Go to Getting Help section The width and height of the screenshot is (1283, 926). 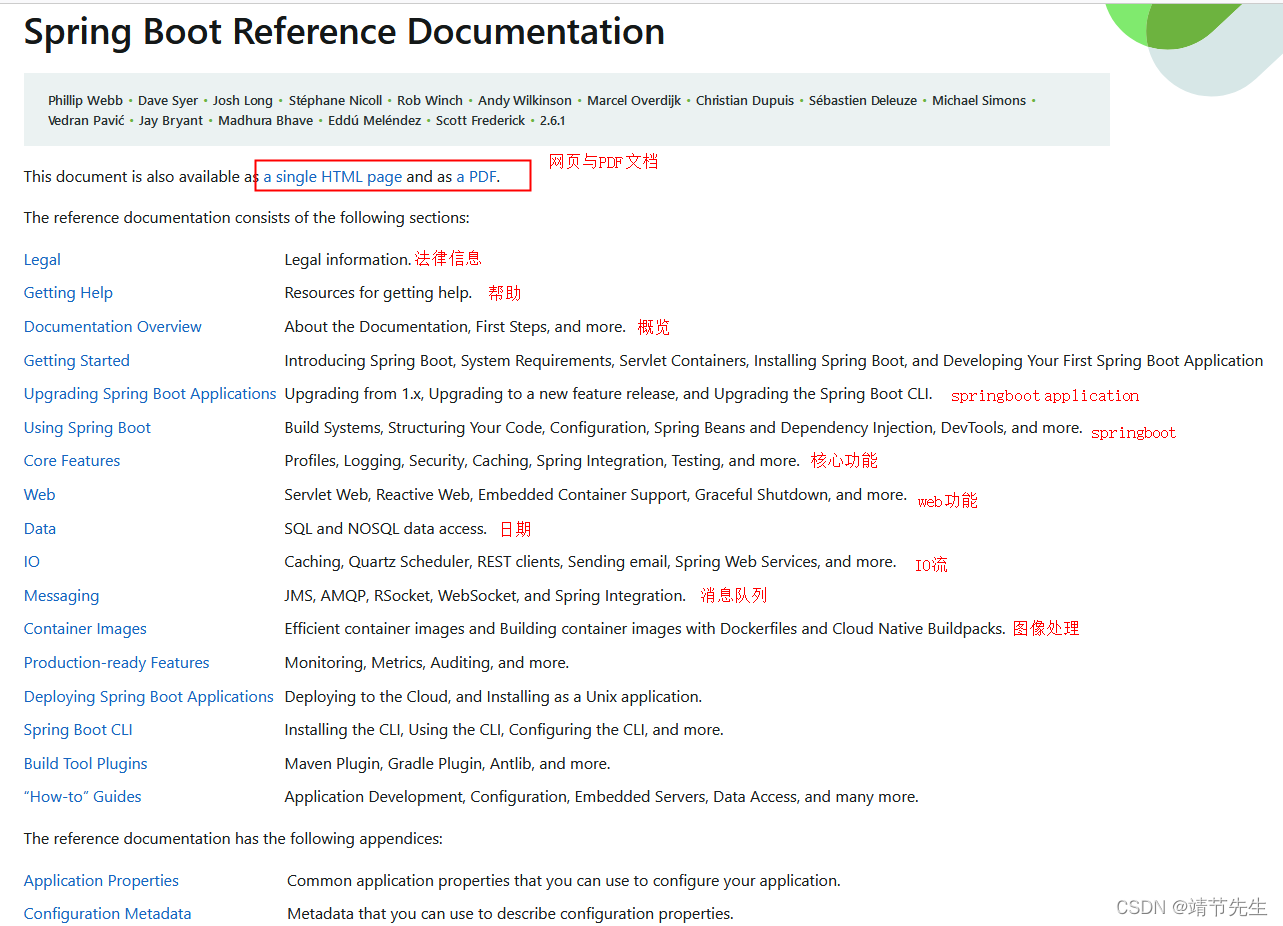(68, 293)
